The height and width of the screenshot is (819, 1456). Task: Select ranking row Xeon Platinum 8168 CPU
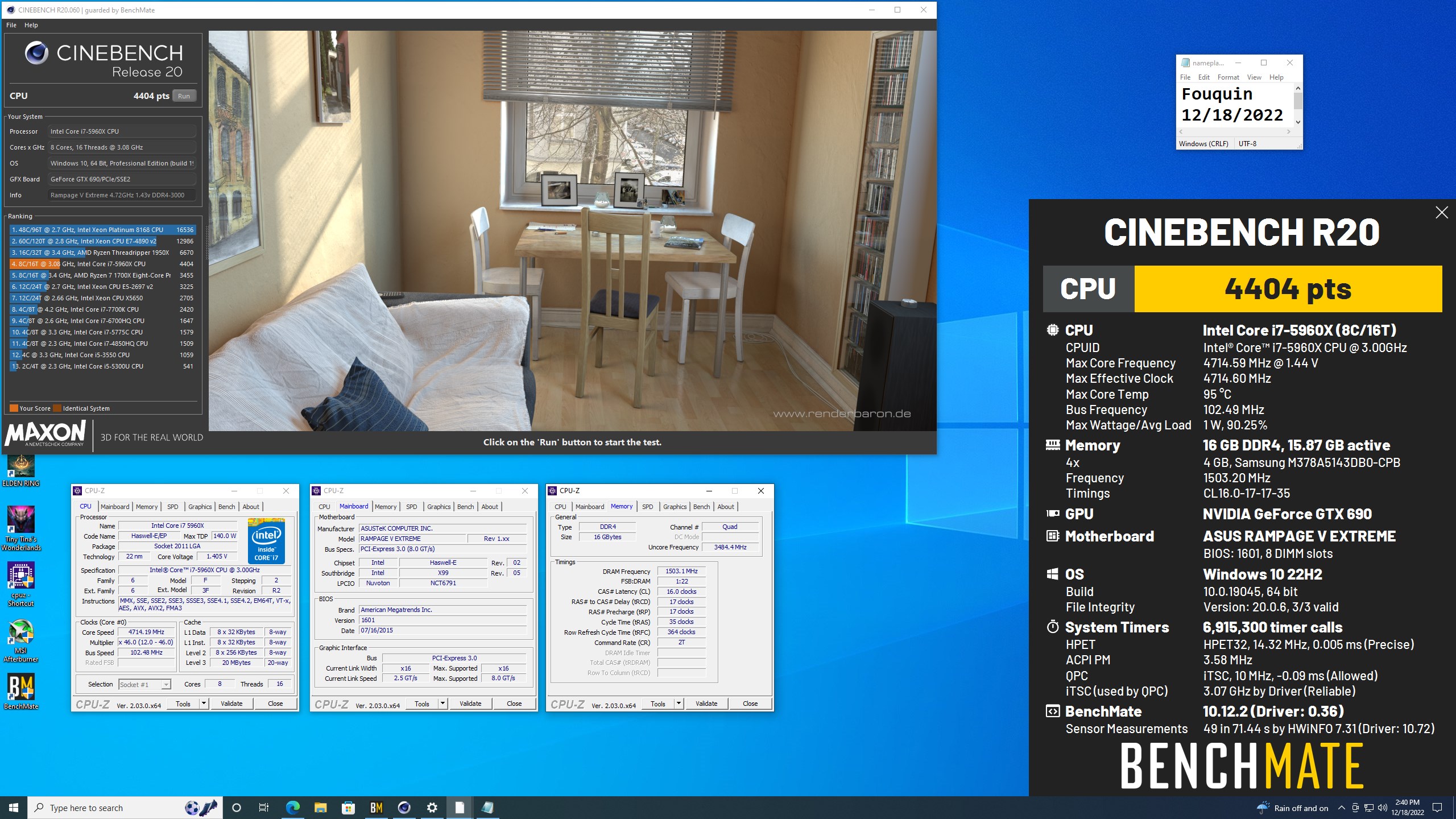[x=103, y=230]
